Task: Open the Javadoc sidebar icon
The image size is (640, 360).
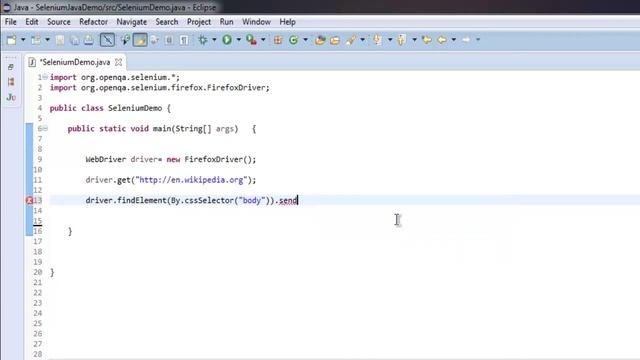Action: tap(11, 97)
